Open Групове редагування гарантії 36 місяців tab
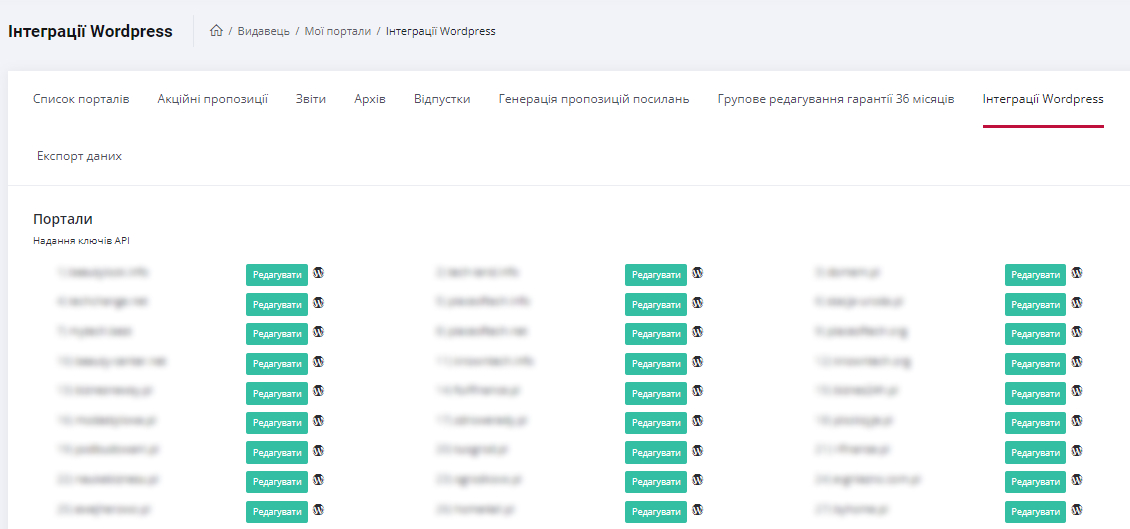Viewport: 1130px width, 529px height. (x=836, y=99)
